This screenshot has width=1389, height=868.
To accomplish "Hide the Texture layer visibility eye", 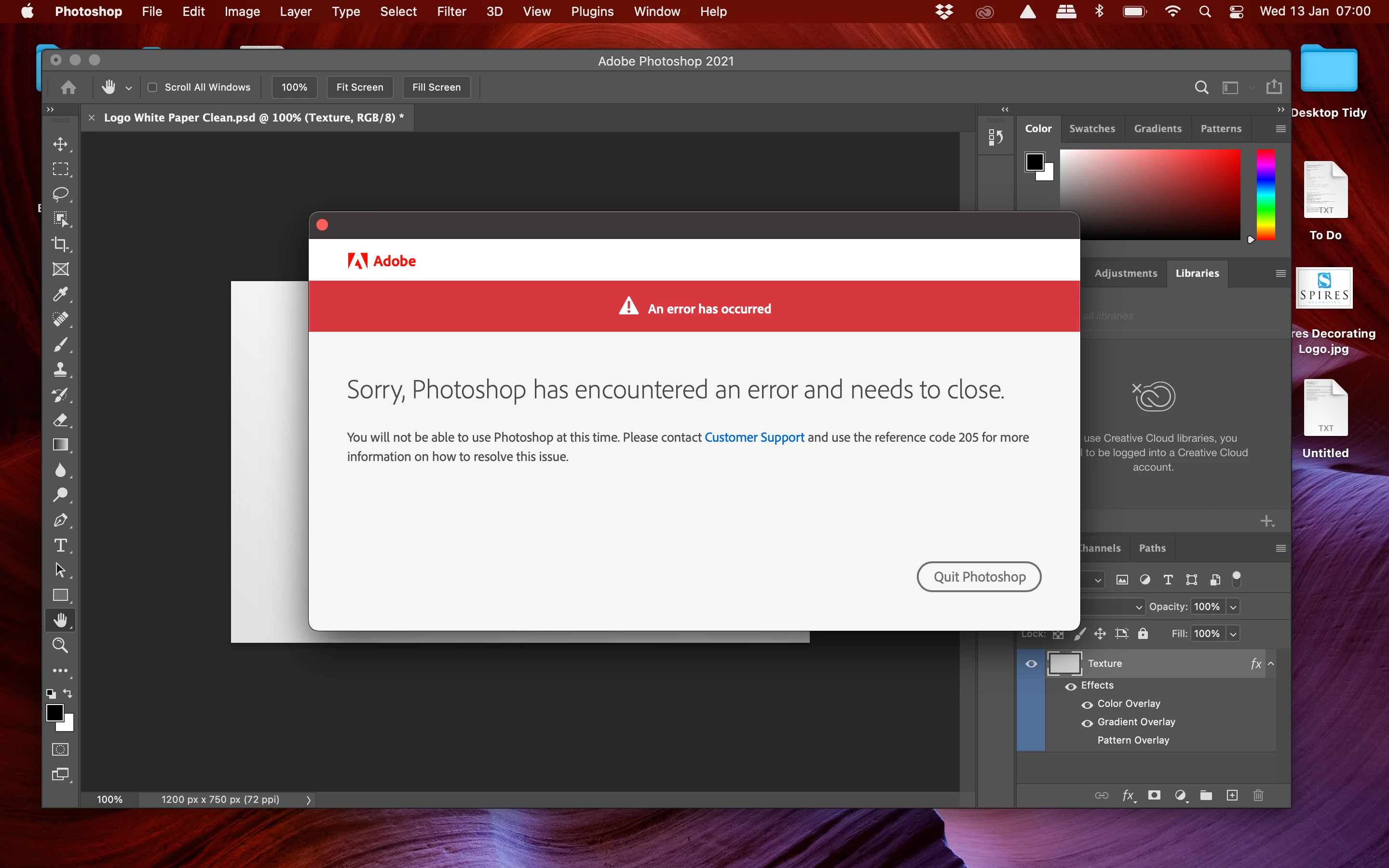I will coord(1031,664).
